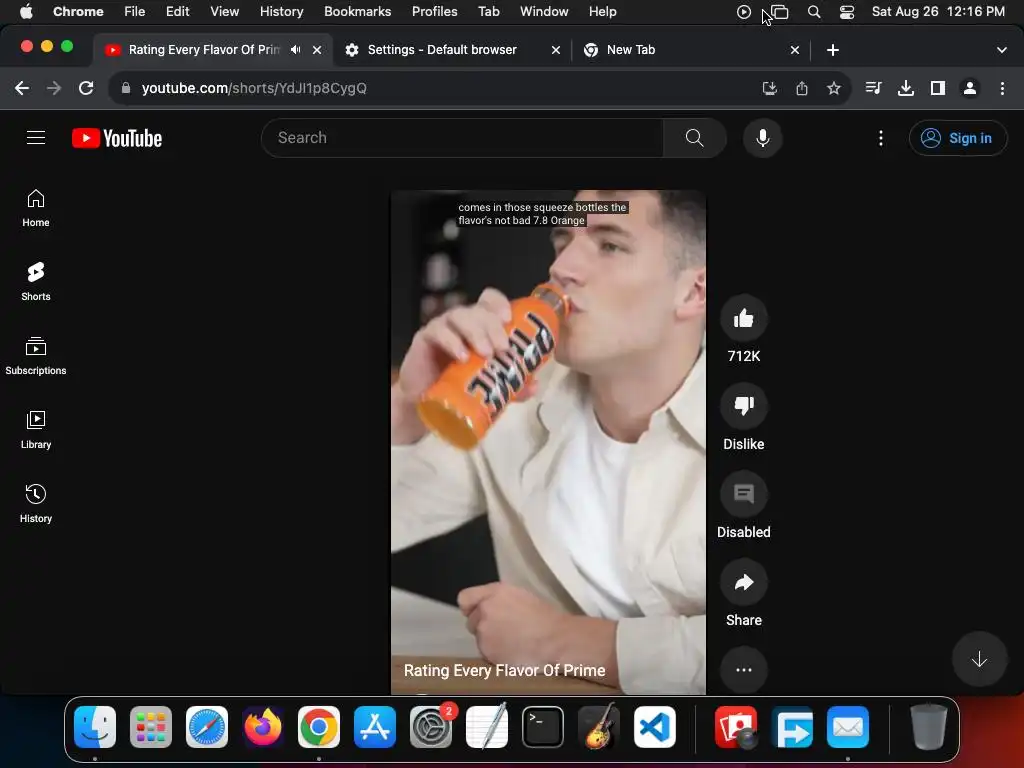The height and width of the screenshot is (768, 1024).
Task: Focus the YouTube Search field
Action: (x=462, y=138)
